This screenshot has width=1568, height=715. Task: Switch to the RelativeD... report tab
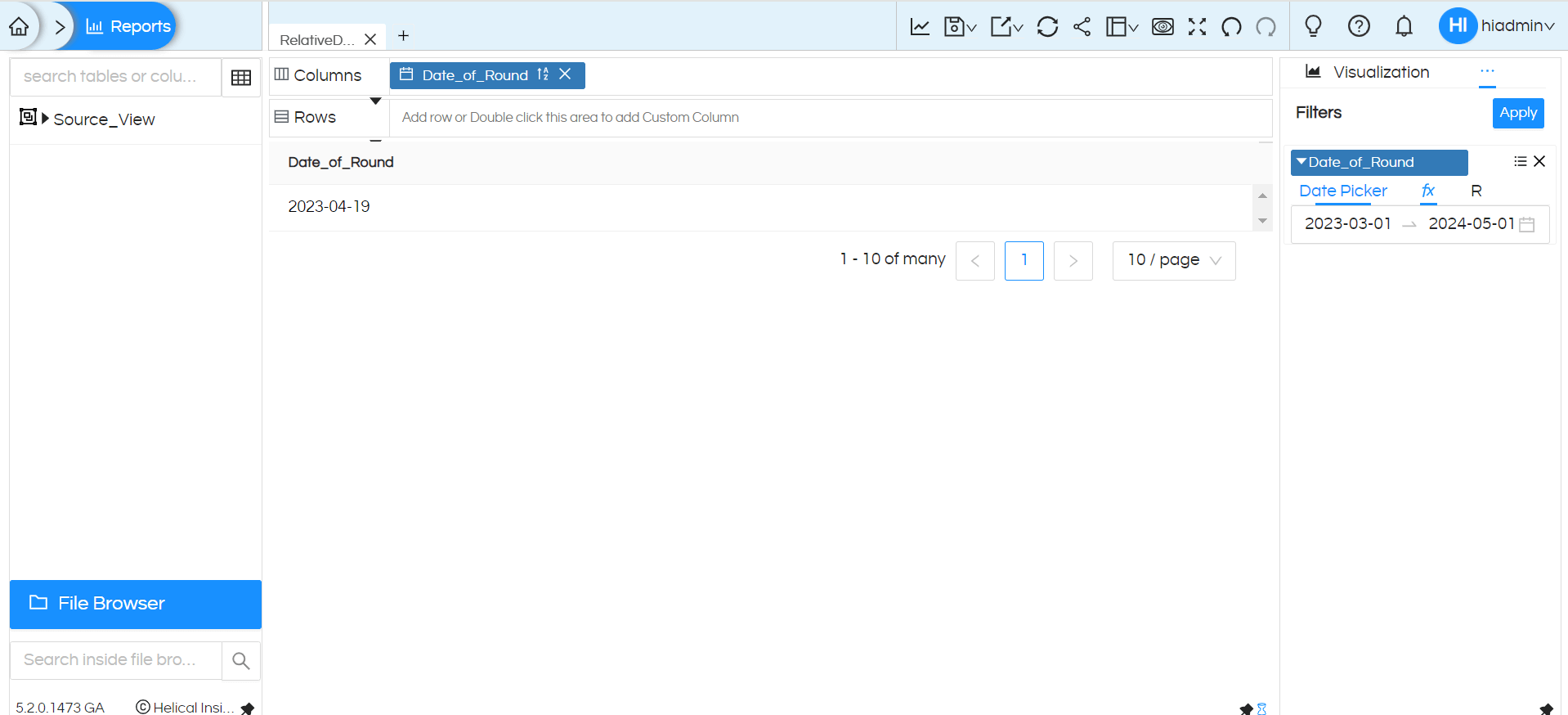[317, 39]
